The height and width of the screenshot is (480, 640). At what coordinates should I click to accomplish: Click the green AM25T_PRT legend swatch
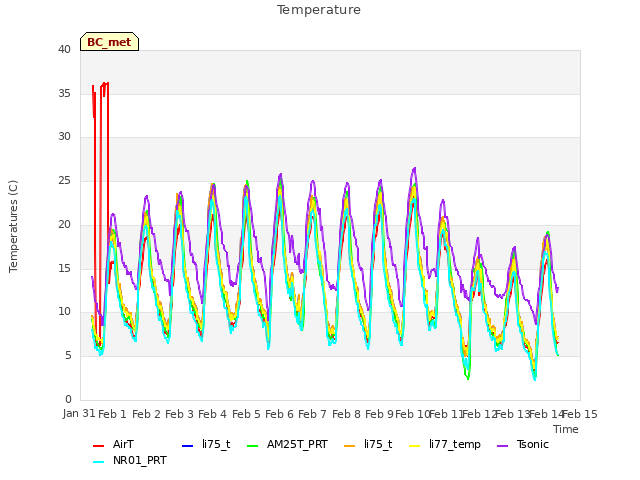(253, 446)
